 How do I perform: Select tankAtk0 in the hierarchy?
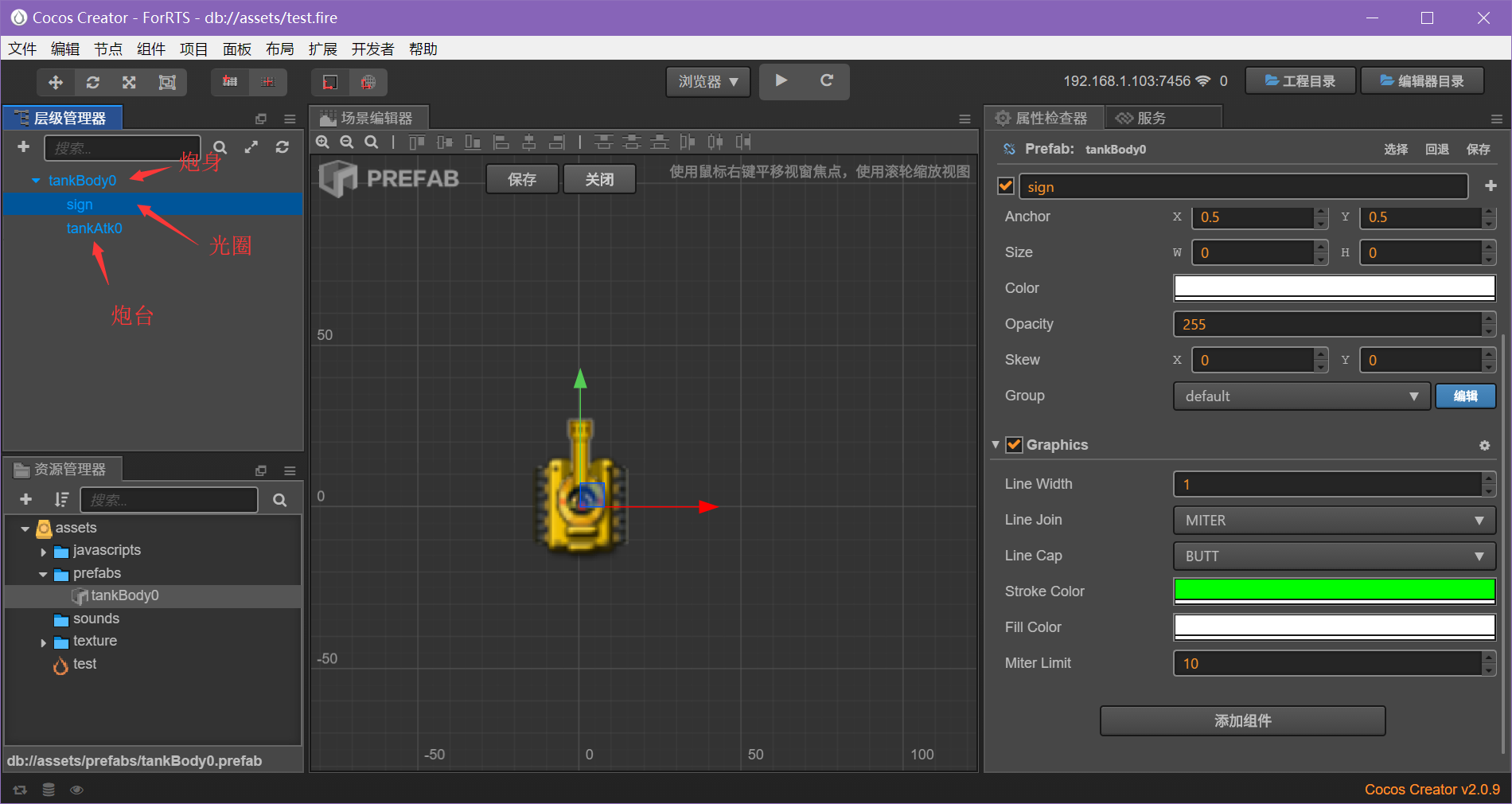95,228
